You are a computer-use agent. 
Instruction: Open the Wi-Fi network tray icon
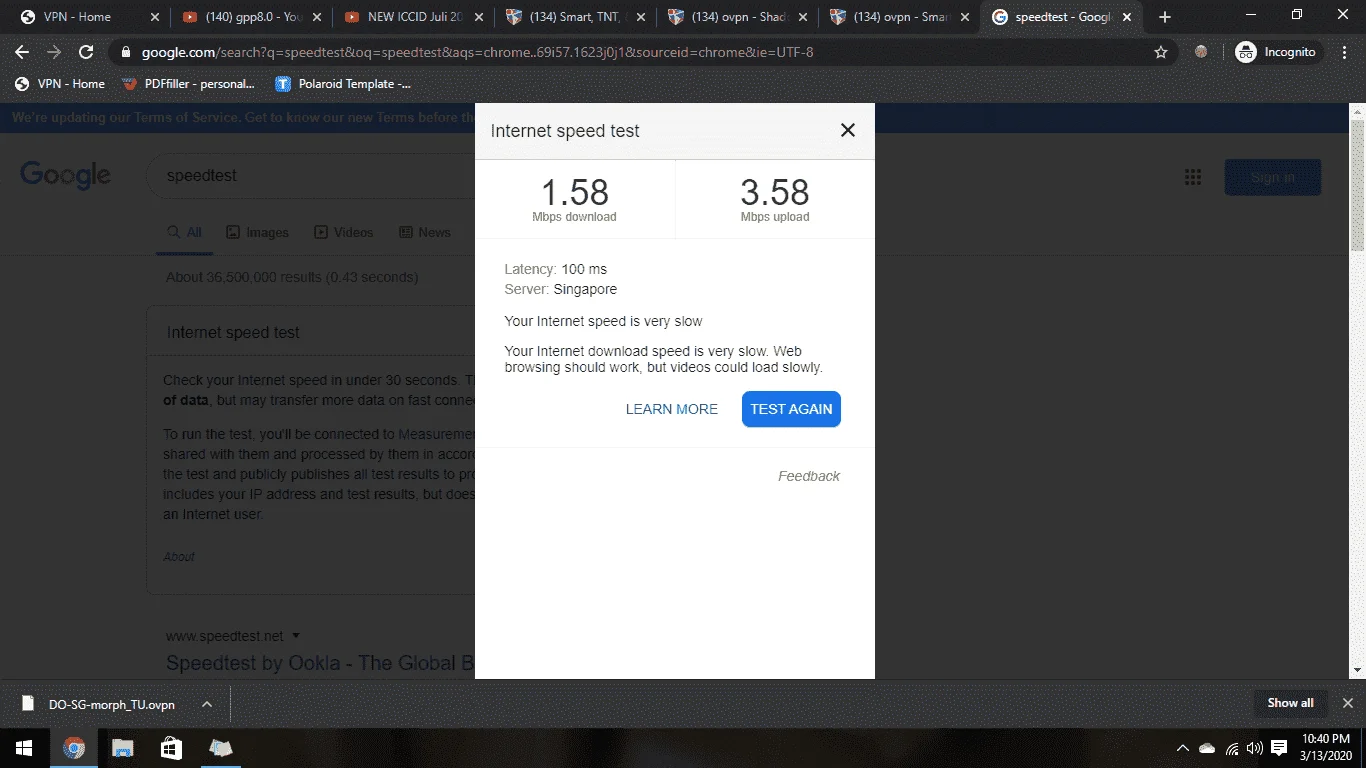[x=1232, y=748]
